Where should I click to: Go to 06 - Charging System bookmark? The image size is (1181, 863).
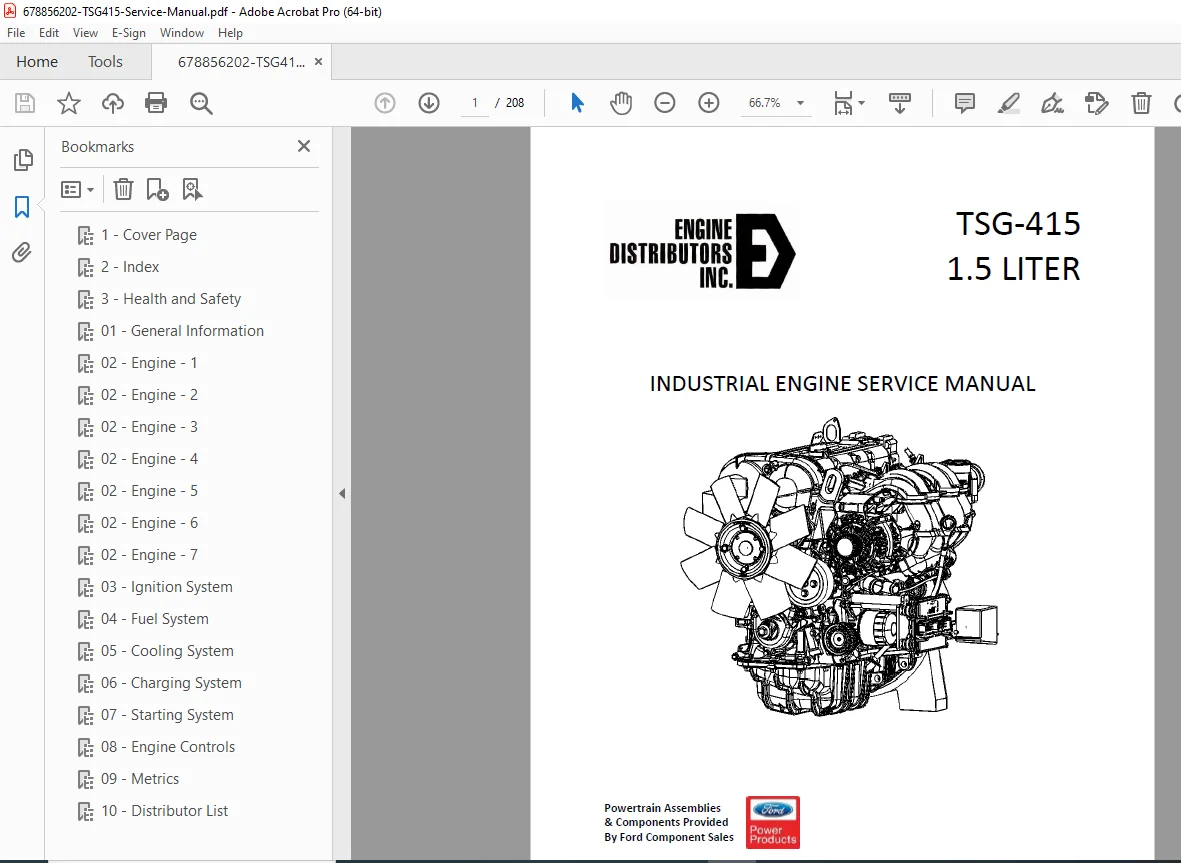[x=171, y=683]
